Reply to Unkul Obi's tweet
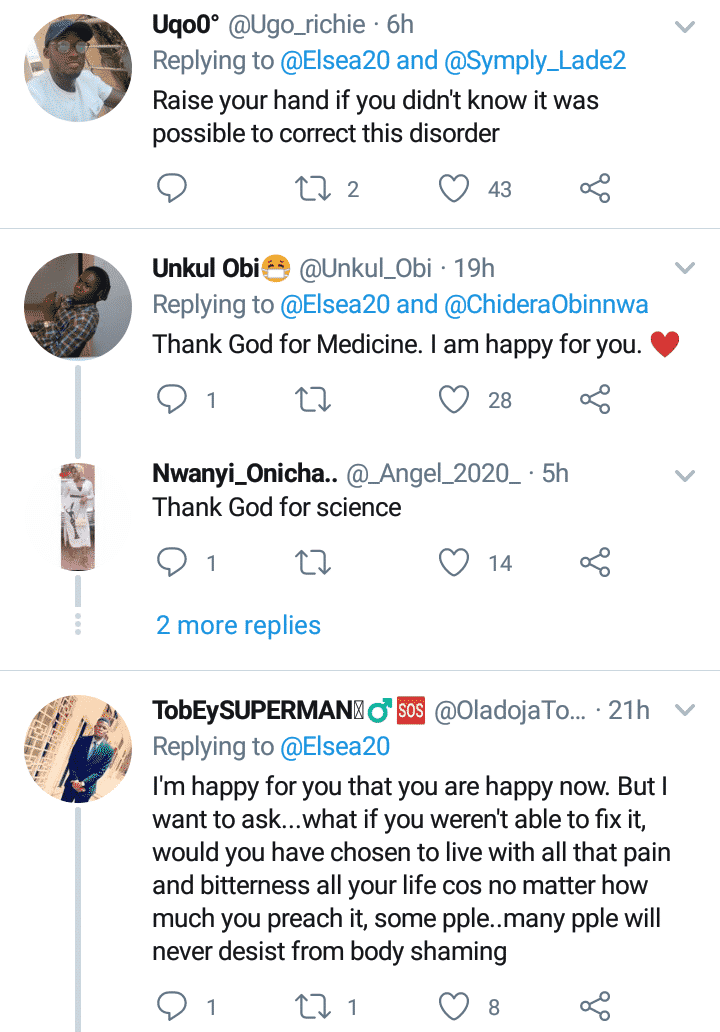Image resolution: width=720 pixels, height=1032 pixels. click(x=173, y=400)
